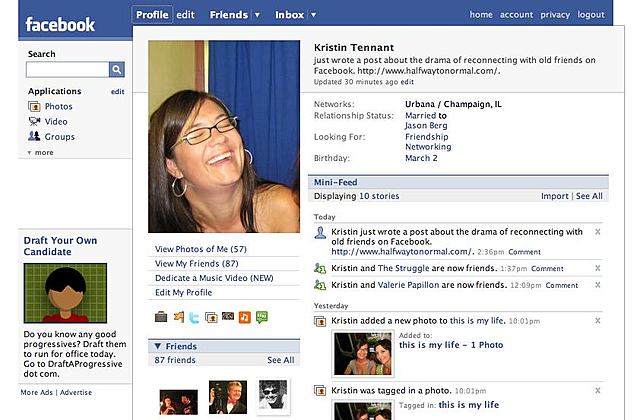Open the Friends menu dropdown arrow
Screen dimensions: 640x420
pos(258,15)
